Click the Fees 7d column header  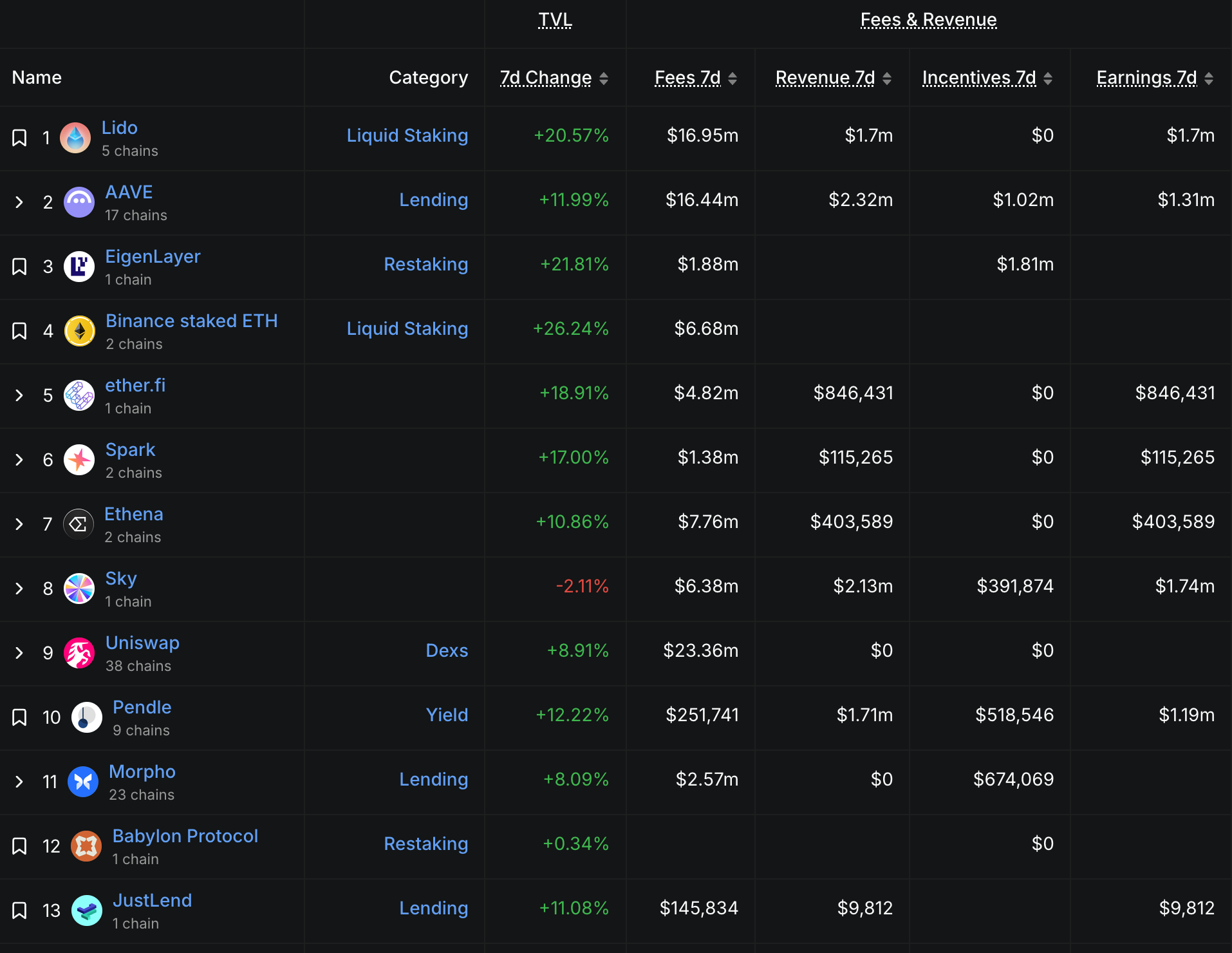point(687,78)
